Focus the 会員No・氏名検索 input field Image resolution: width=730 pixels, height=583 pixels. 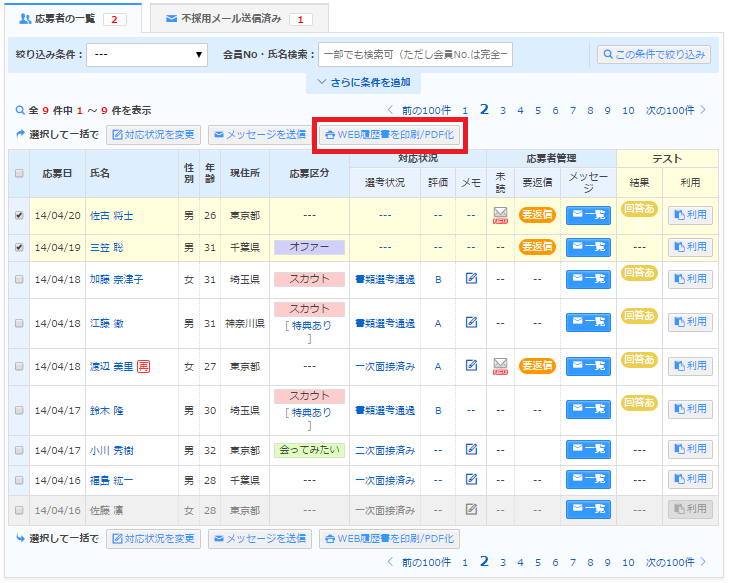pos(415,54)
